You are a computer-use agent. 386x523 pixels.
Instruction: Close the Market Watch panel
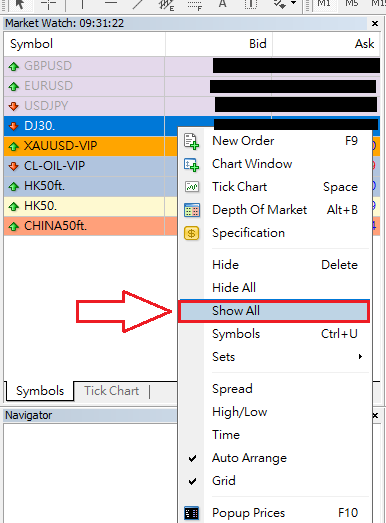375,24
